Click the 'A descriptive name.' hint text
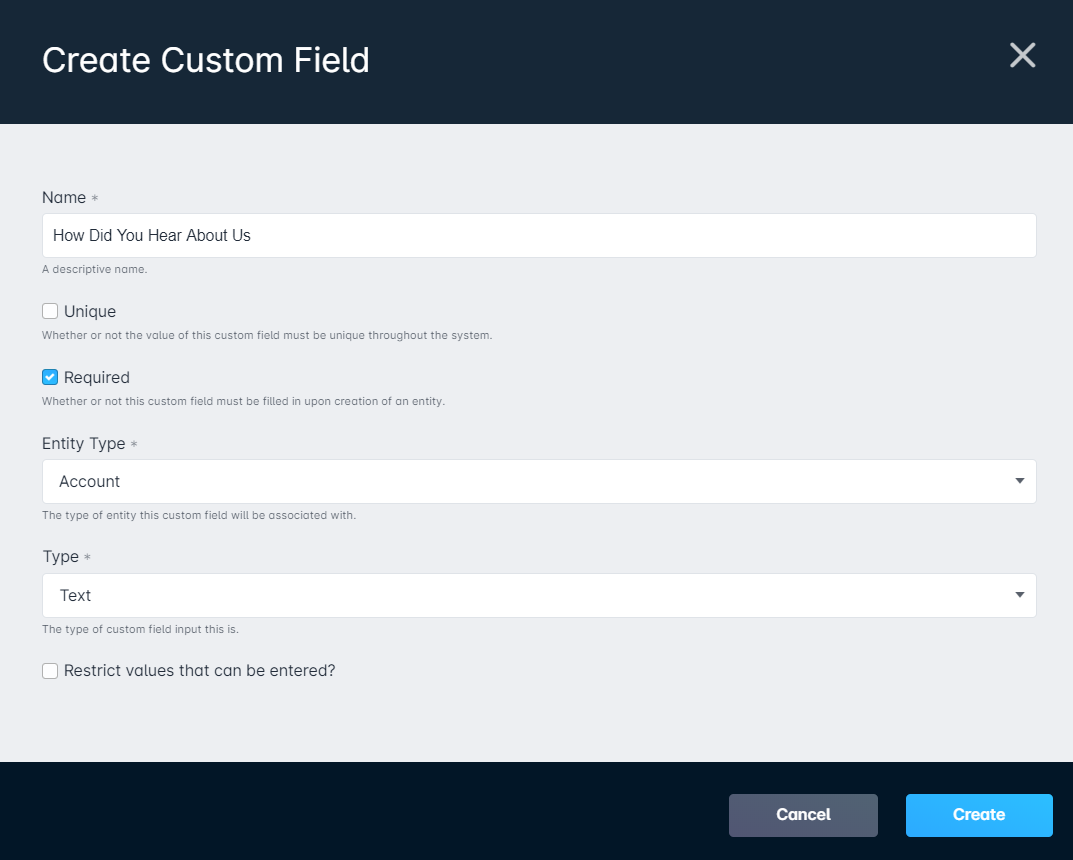Viewport: 1073px width, 860px height. (94, 270)
